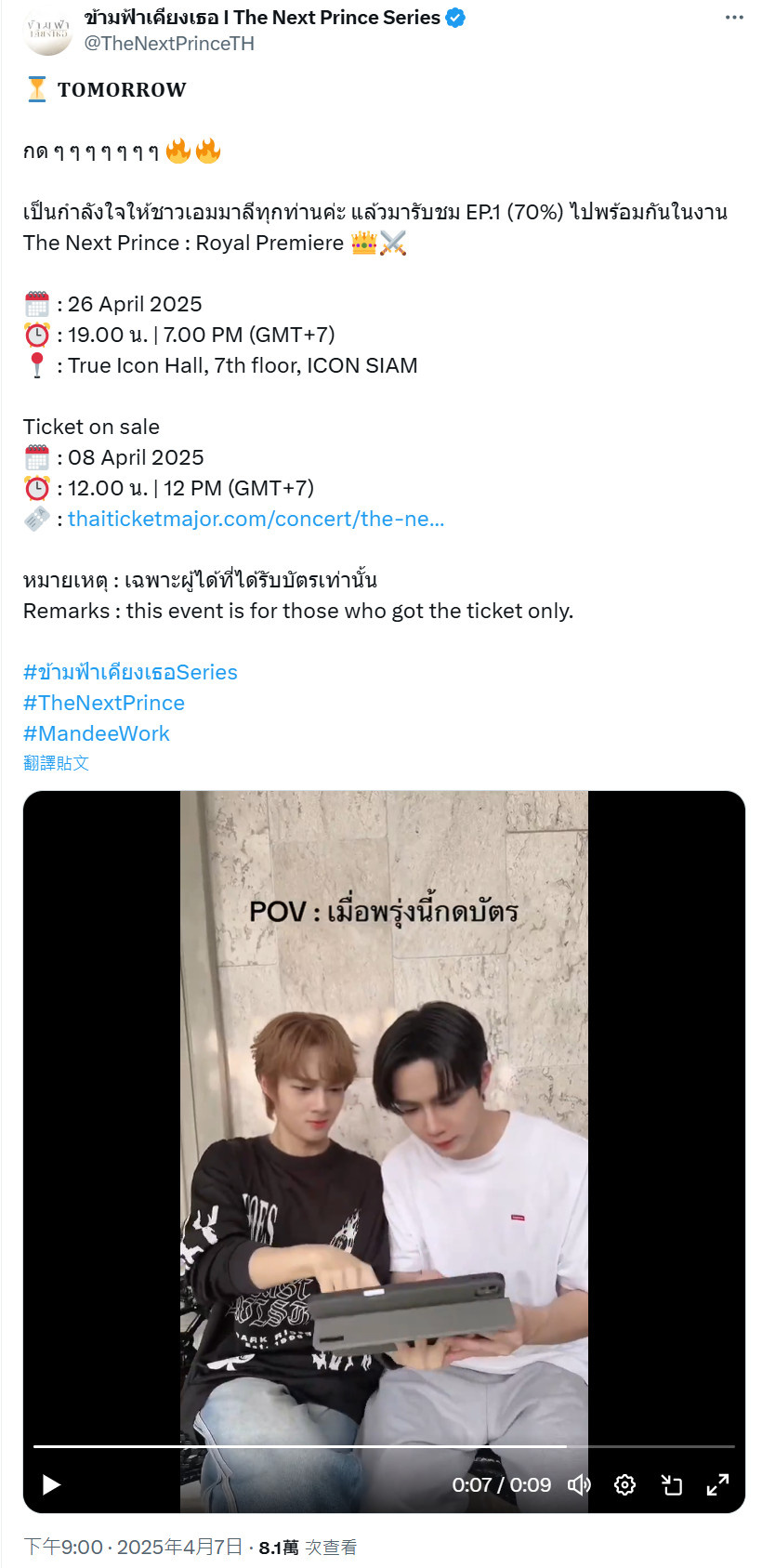
Task: Open The Next Prince profile avatar
Action: 47,30
